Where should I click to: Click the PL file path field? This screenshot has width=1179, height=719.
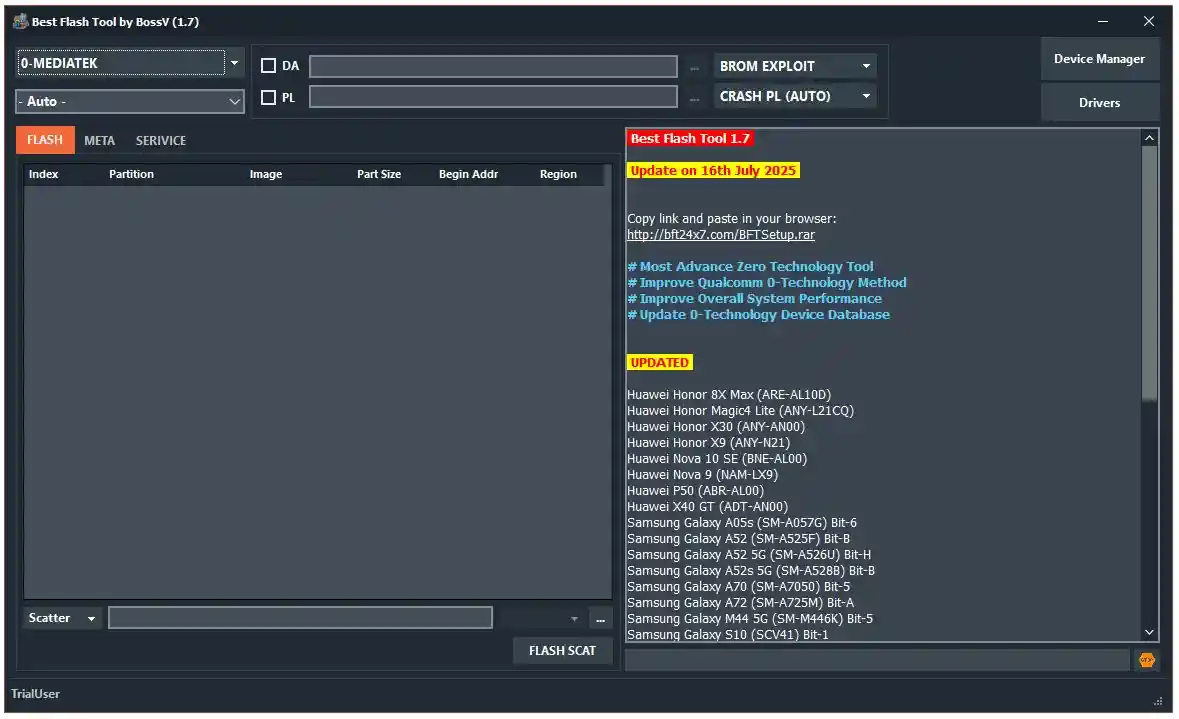[x=493, y=96]
